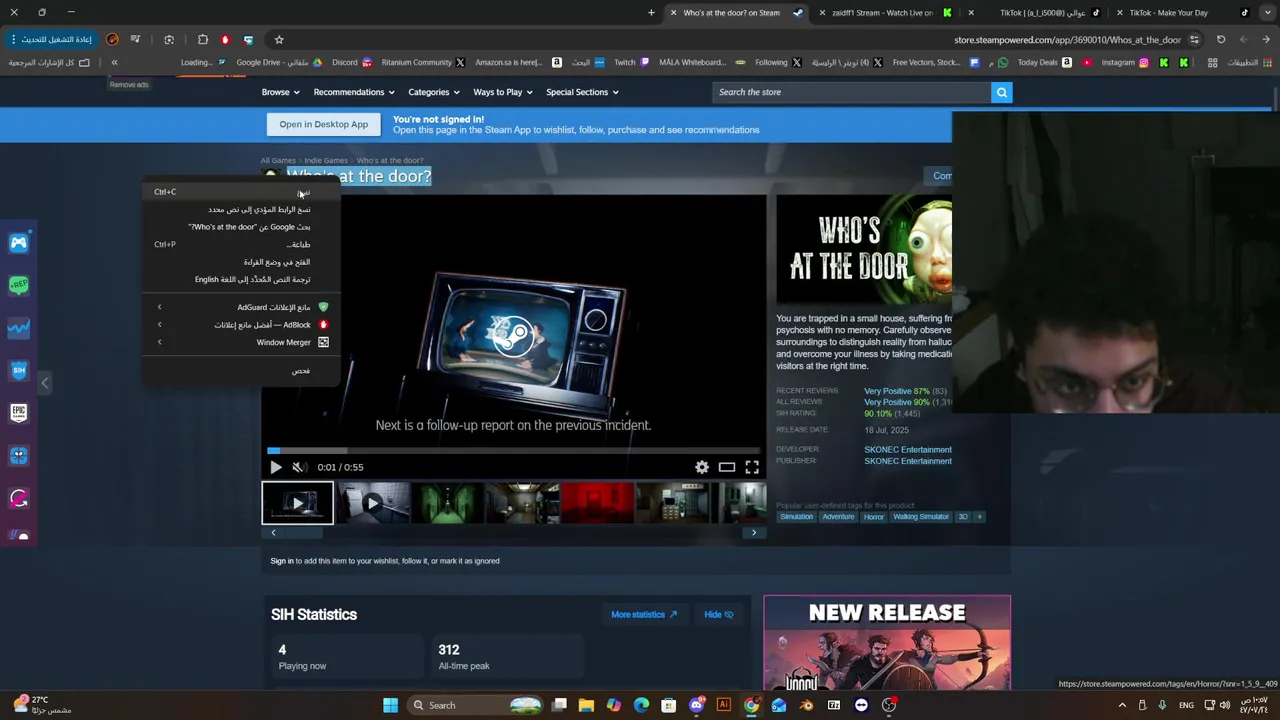1280x720 pixels.
Task: Open the All Games breadcrumb
Action: click(x=278, y=160)
